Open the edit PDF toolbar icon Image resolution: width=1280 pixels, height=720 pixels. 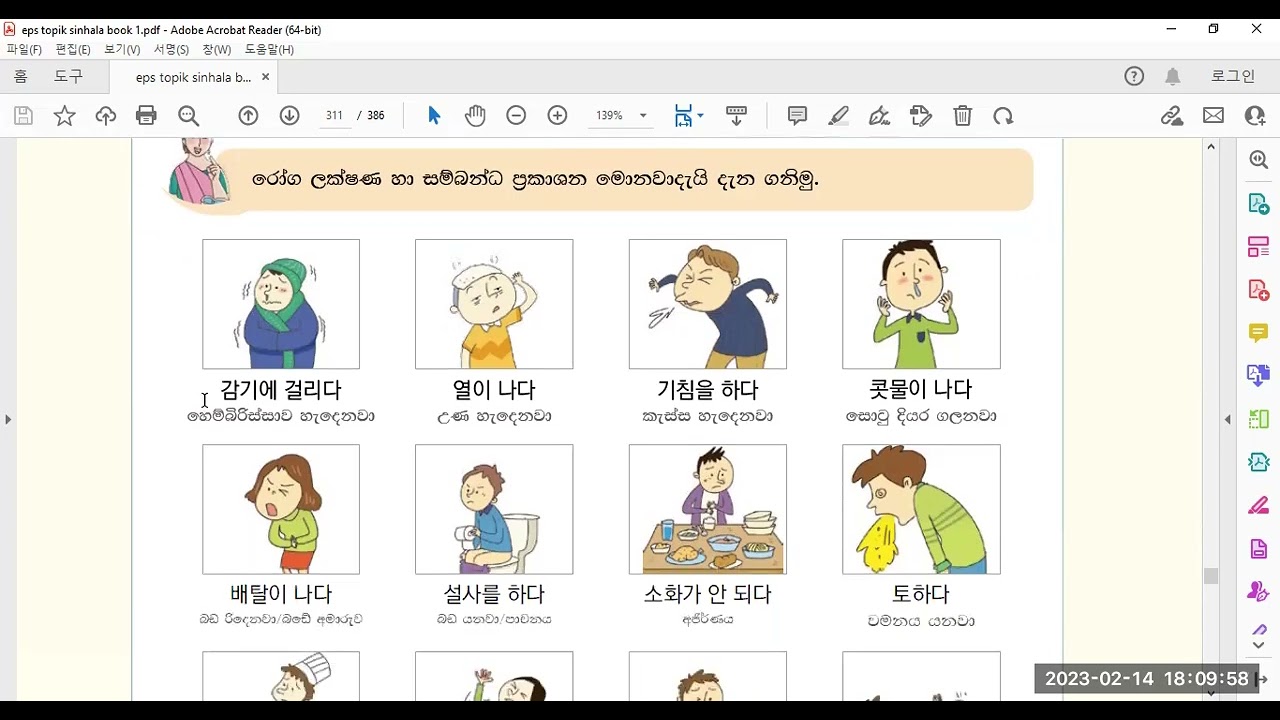tap(921, 116)
